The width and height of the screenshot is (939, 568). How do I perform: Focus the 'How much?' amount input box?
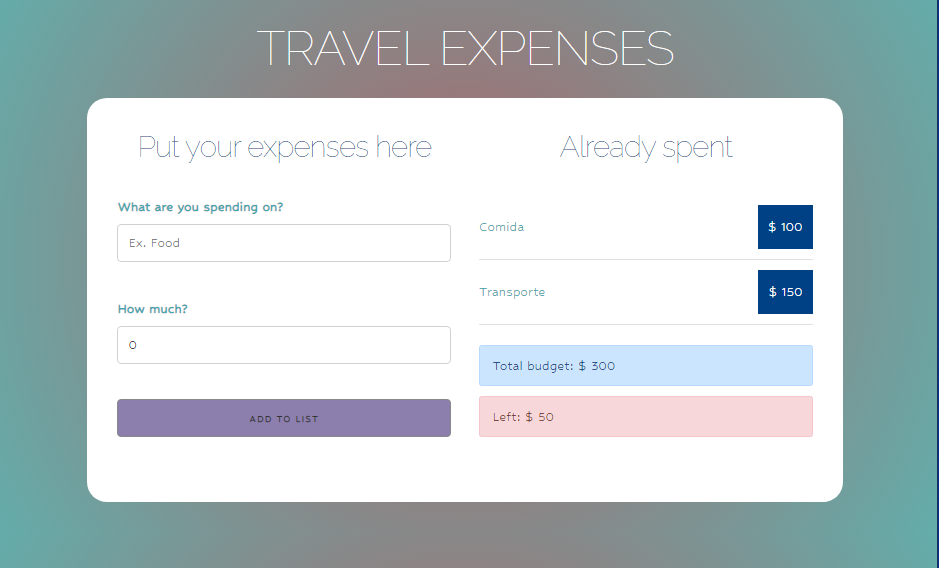coord(284,345)
